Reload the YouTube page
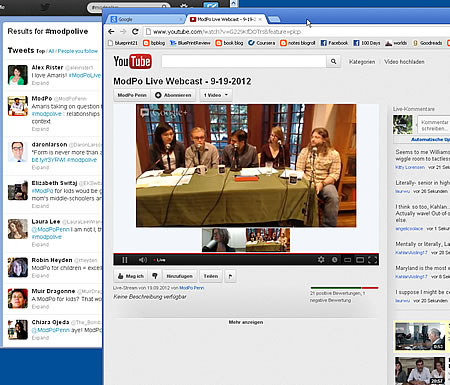Viewport: 450px width, 385px height. point(135,32)
